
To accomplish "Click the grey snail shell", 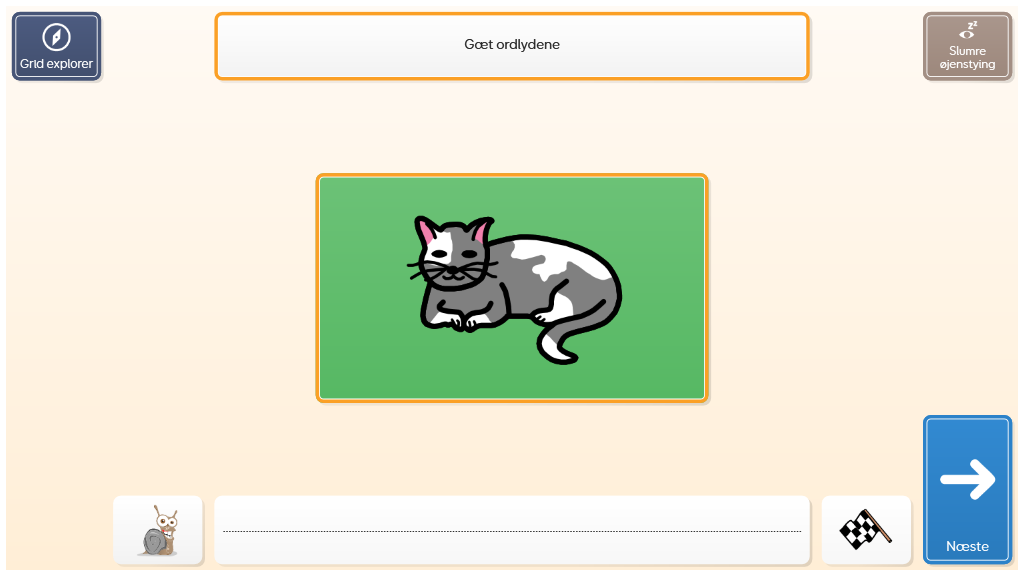I will pyautogui.click(x=155, y=542).
